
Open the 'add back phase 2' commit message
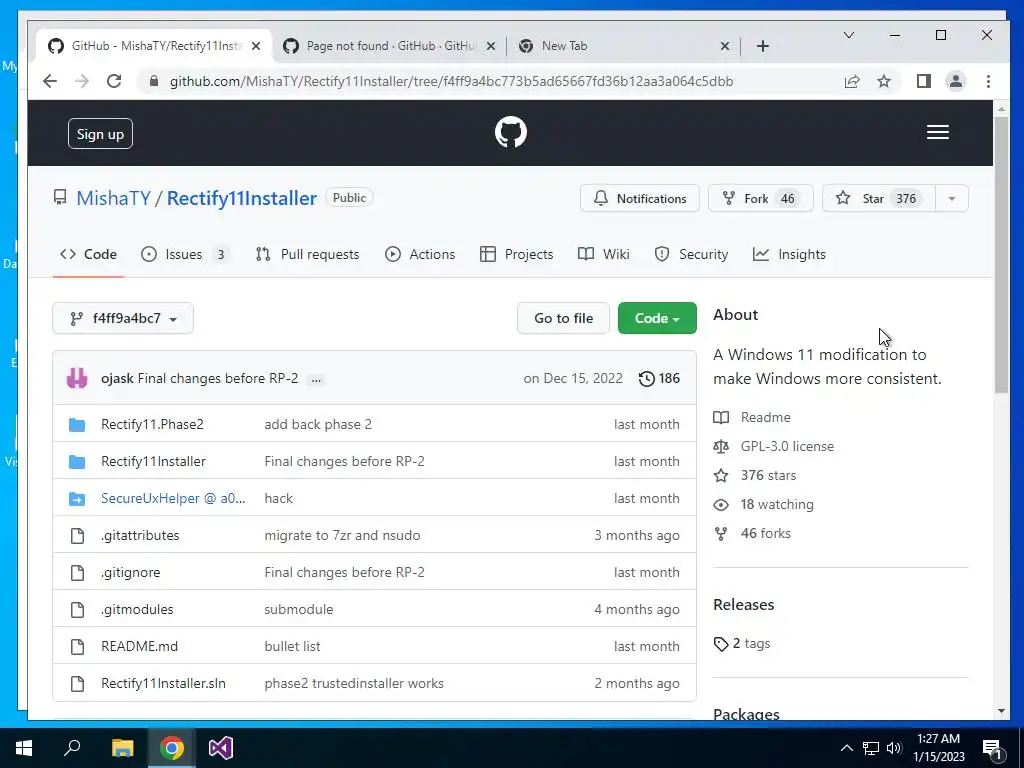(318, 424)
